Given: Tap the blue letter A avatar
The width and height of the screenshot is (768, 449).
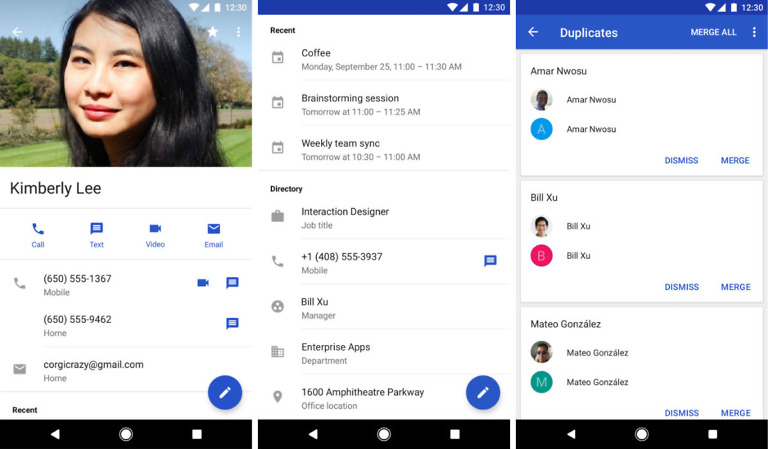Looking at the screenshot, I should (x=541, y=129).
